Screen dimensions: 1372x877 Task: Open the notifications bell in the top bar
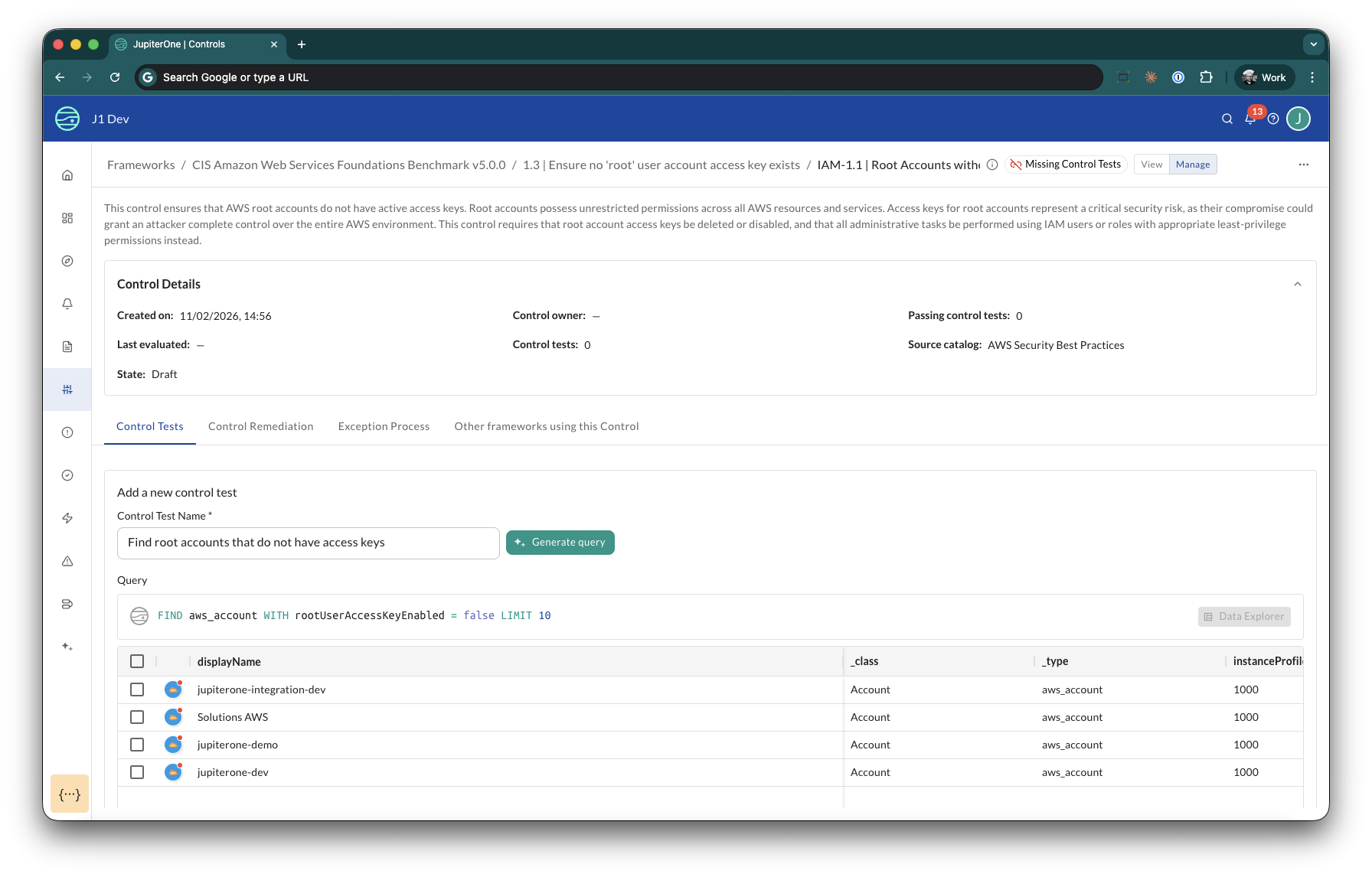coord(1250,119)
